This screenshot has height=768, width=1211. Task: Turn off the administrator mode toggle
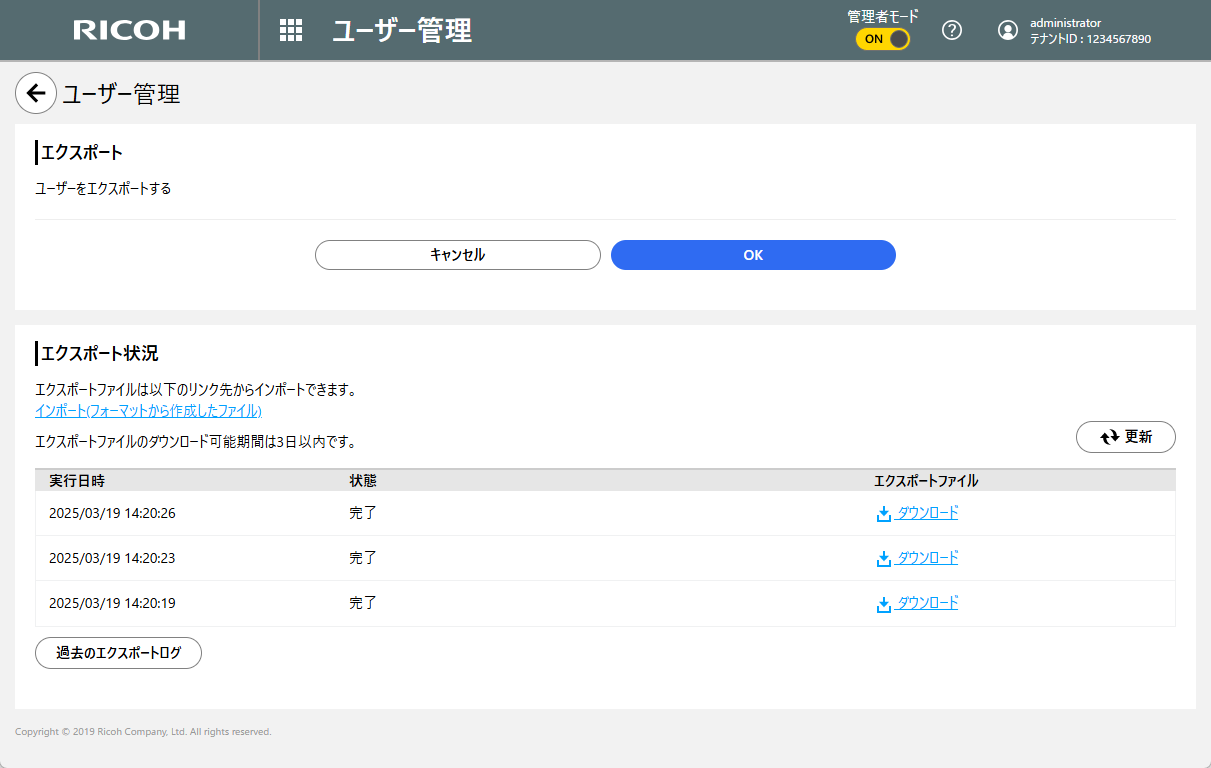coord(883,39)
